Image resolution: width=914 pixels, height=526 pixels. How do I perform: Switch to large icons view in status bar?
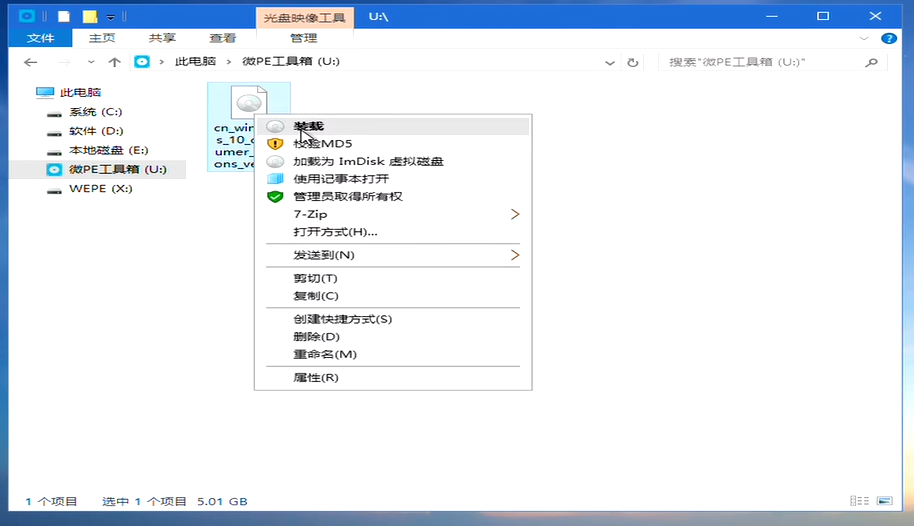885,501
